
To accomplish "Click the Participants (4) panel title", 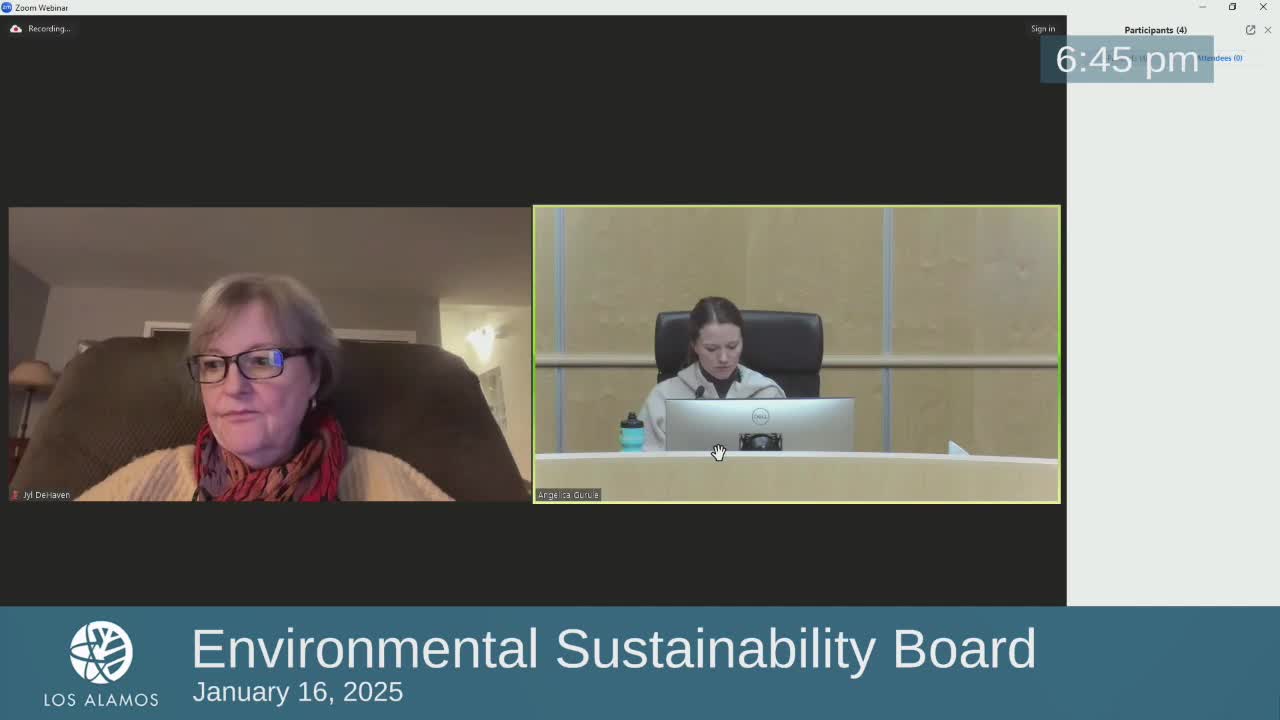I will (1155, 30).
